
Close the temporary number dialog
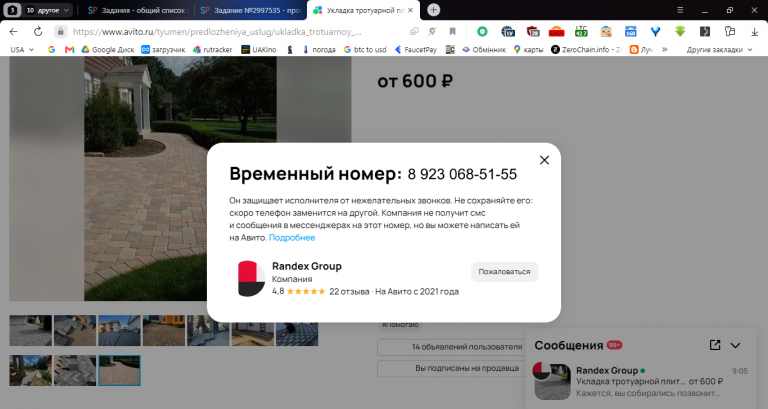tap(544, 160)
